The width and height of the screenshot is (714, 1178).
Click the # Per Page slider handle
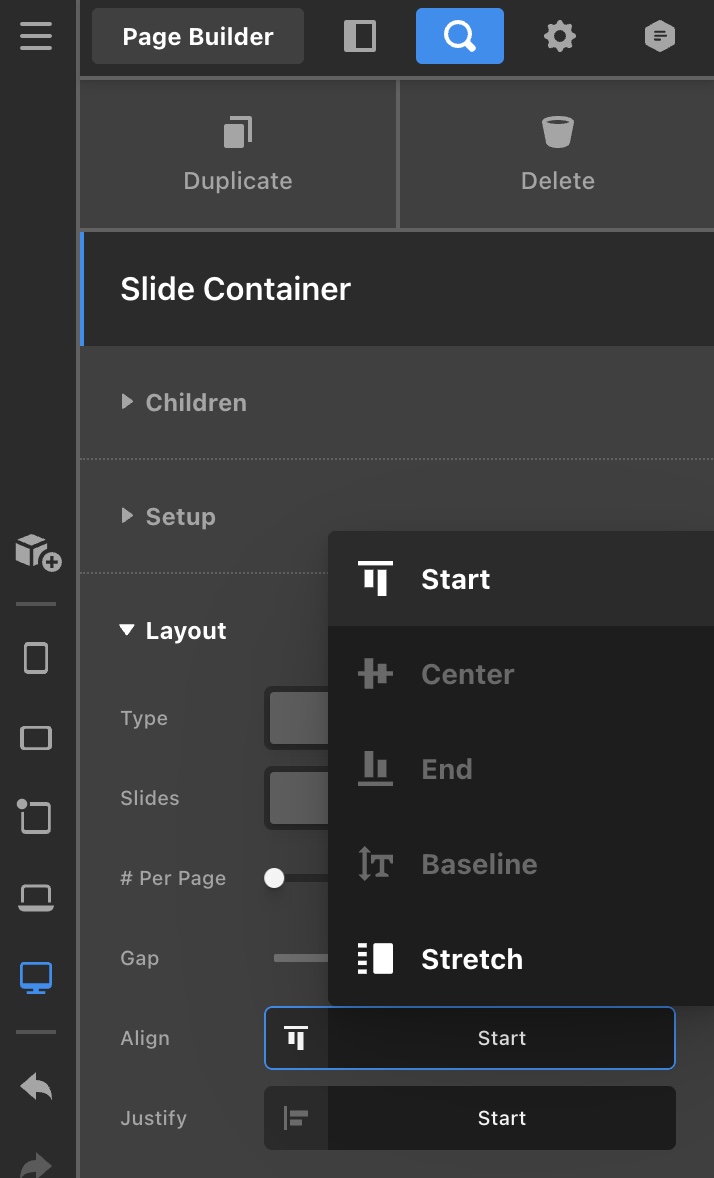pos(274,878)
